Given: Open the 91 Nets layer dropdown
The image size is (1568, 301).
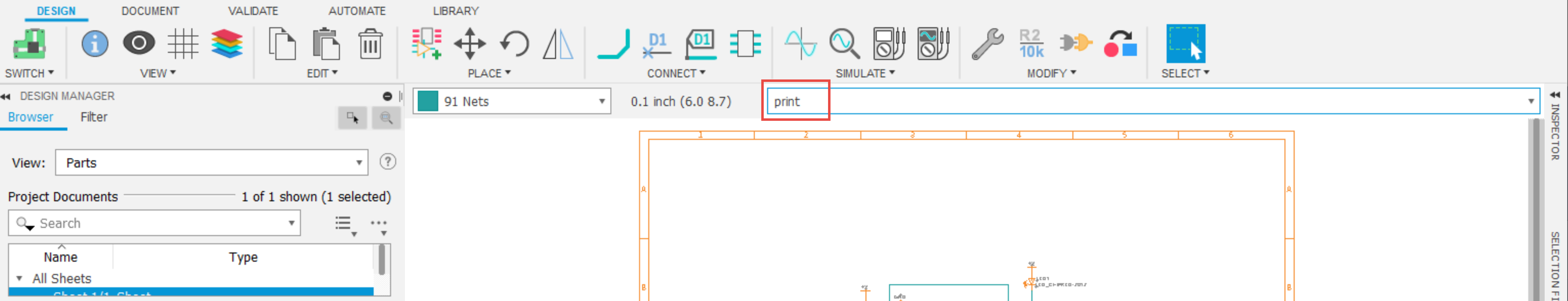Looking at the screenshot, I should click(511, 102).
